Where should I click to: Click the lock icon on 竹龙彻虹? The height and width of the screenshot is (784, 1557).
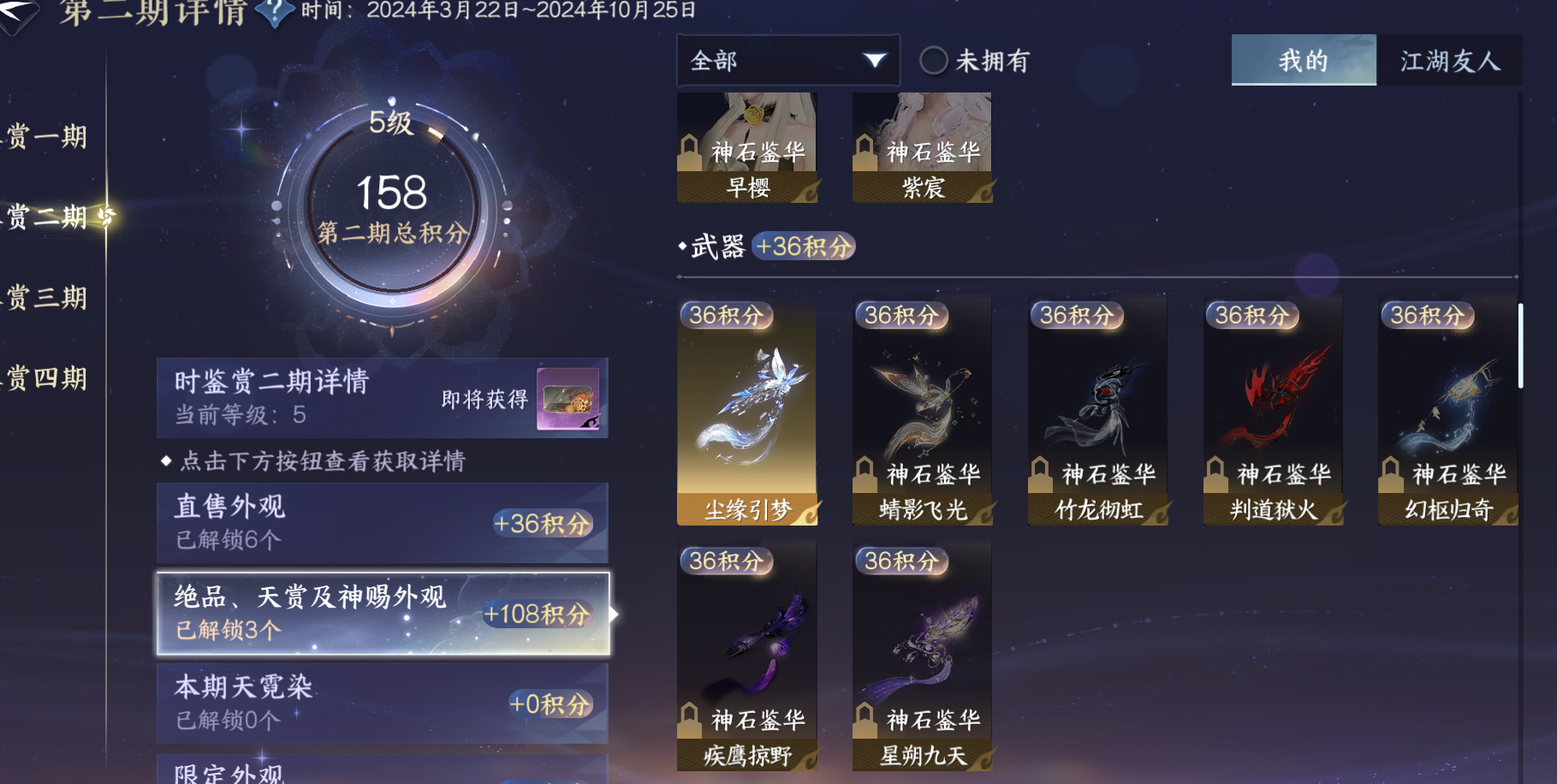click(1040, 474)
